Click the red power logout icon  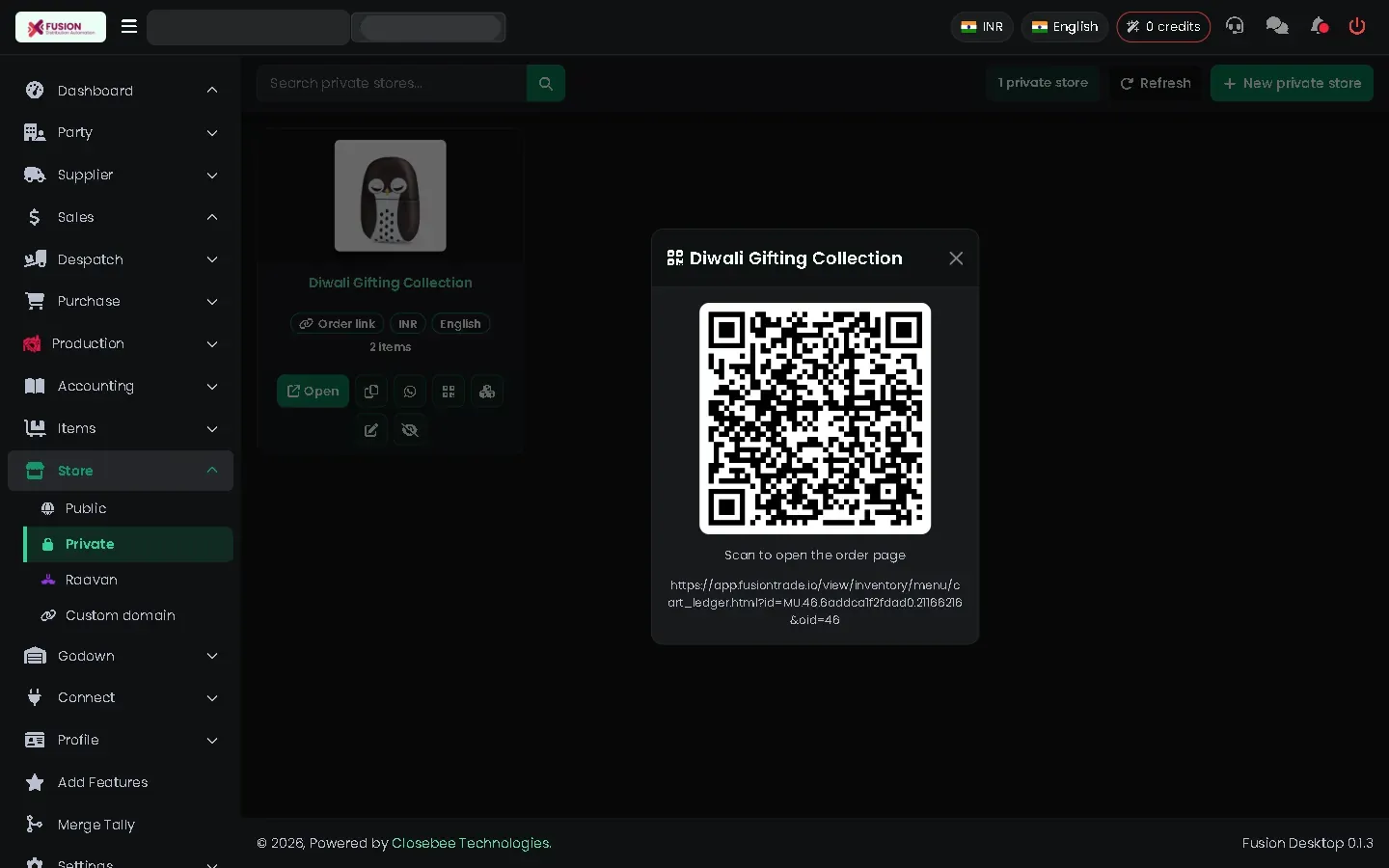[x=1357, y=26]
